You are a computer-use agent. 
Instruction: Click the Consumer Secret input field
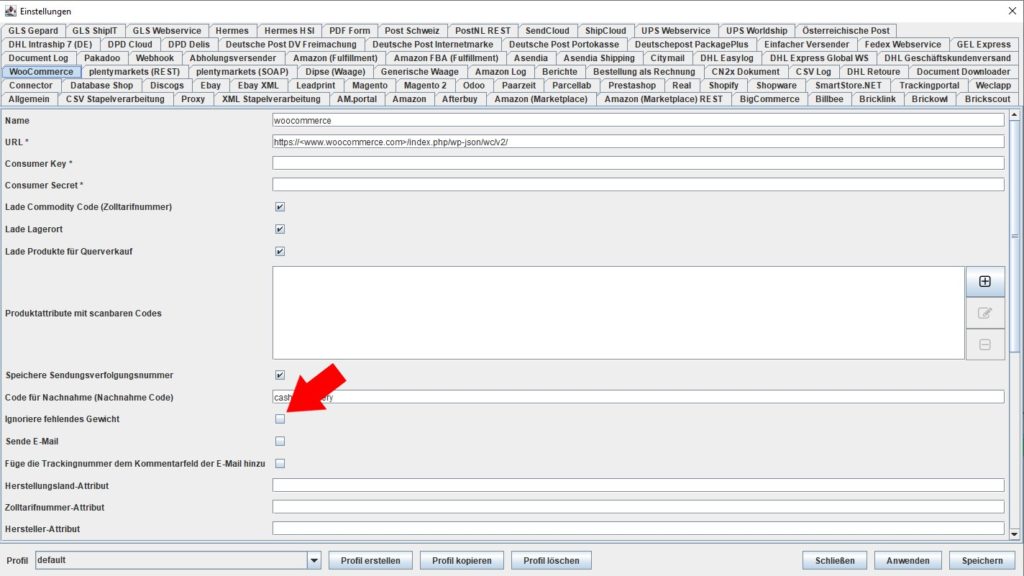tap(638, 185)
